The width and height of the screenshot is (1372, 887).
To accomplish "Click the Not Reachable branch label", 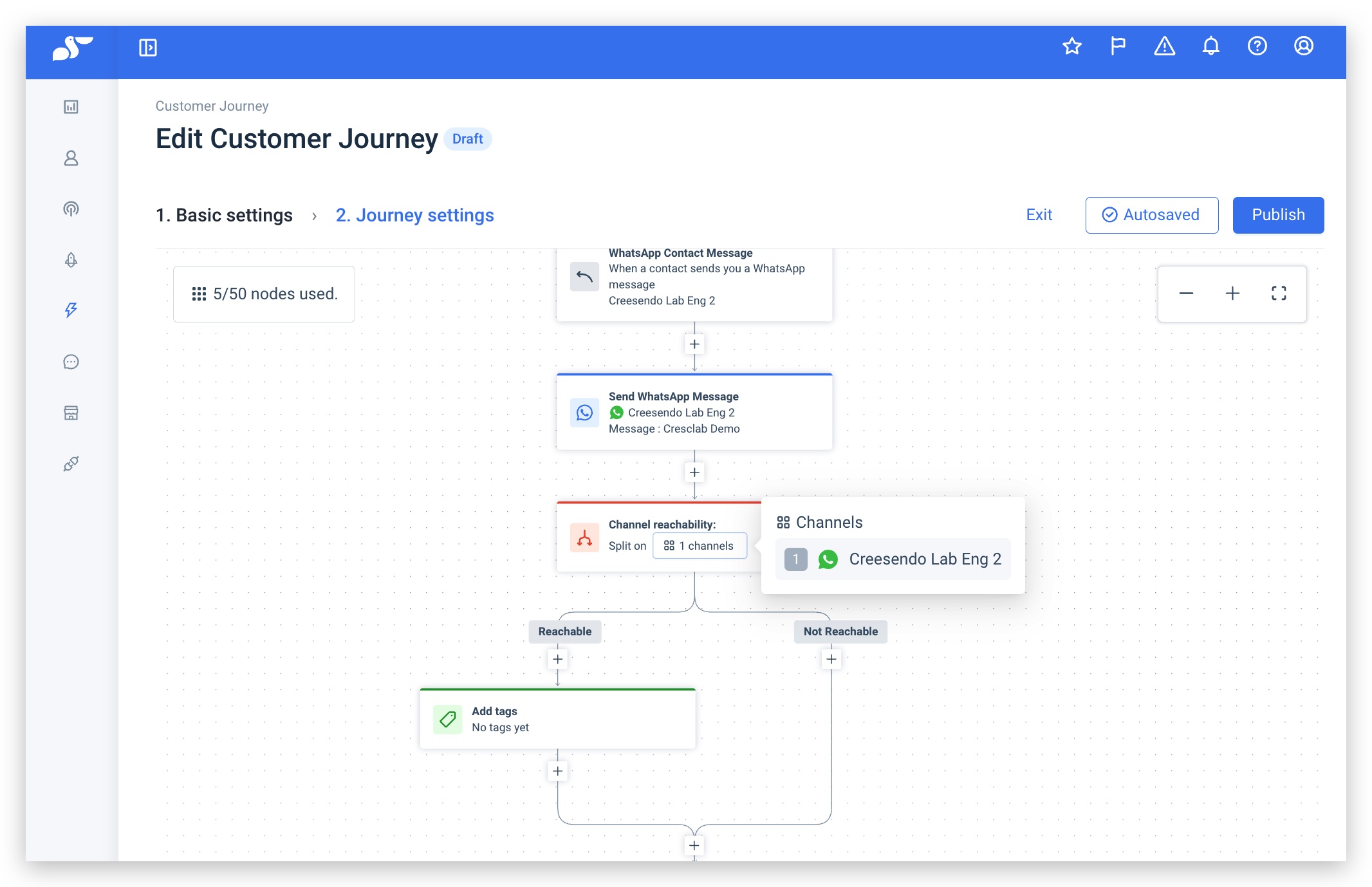I will 840,631.
